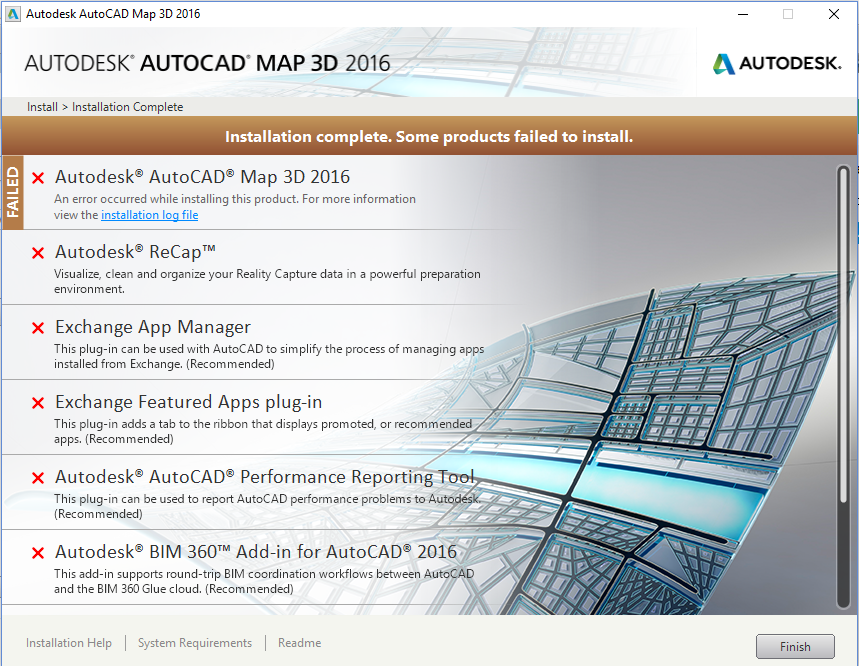Click the Installation Complete breadcrumb

[127, 107]
